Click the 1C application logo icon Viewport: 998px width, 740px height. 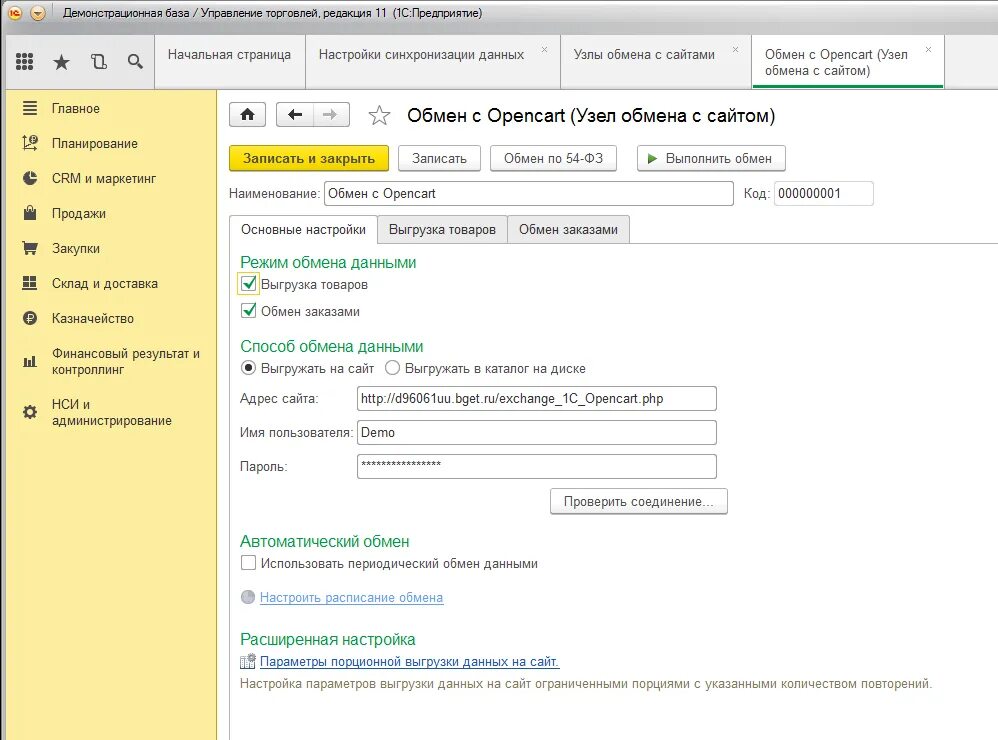tap(15, 13)
